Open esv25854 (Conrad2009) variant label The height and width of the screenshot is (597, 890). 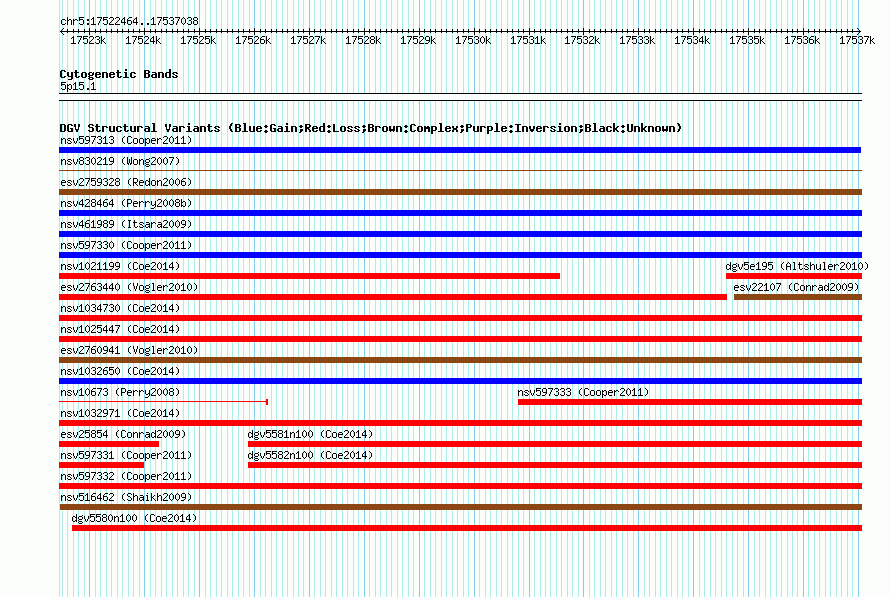pyautogui.click(x=123, y=434)
